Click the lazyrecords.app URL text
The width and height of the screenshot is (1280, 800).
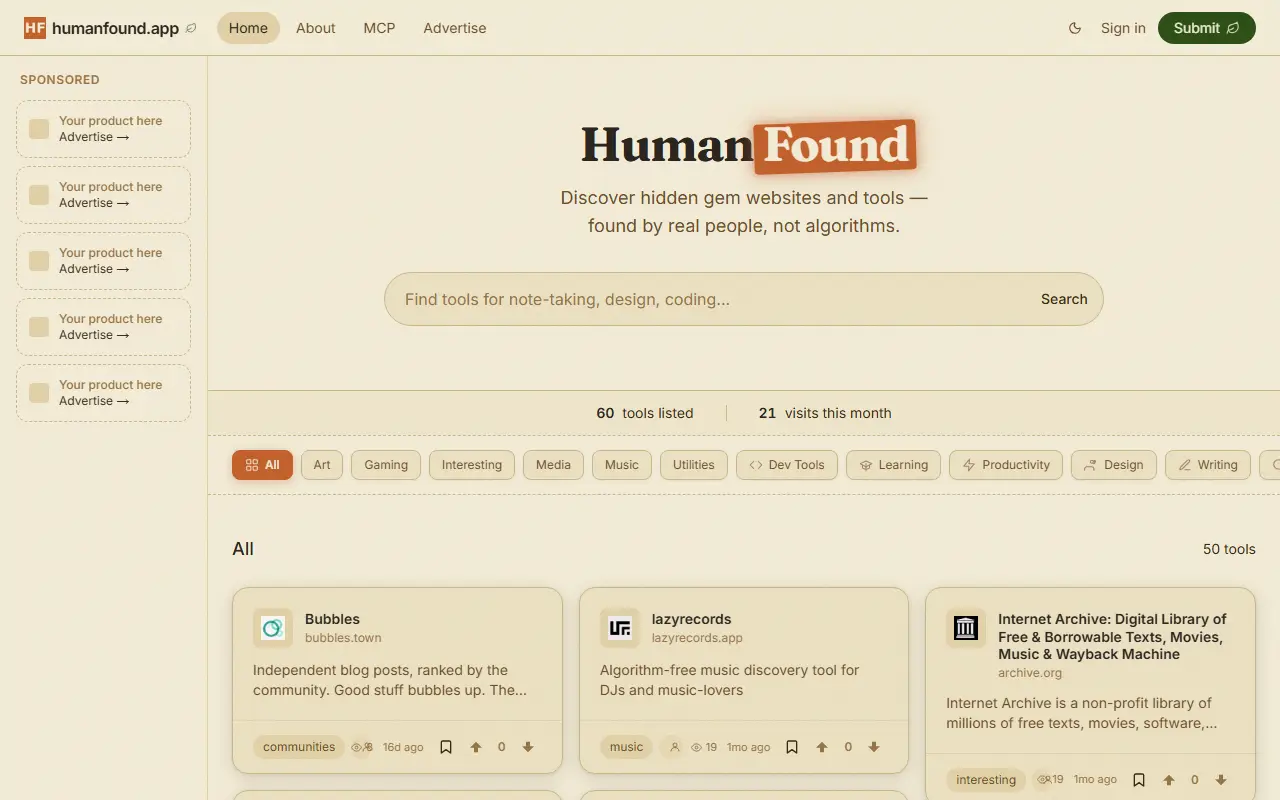click(697, 638)
